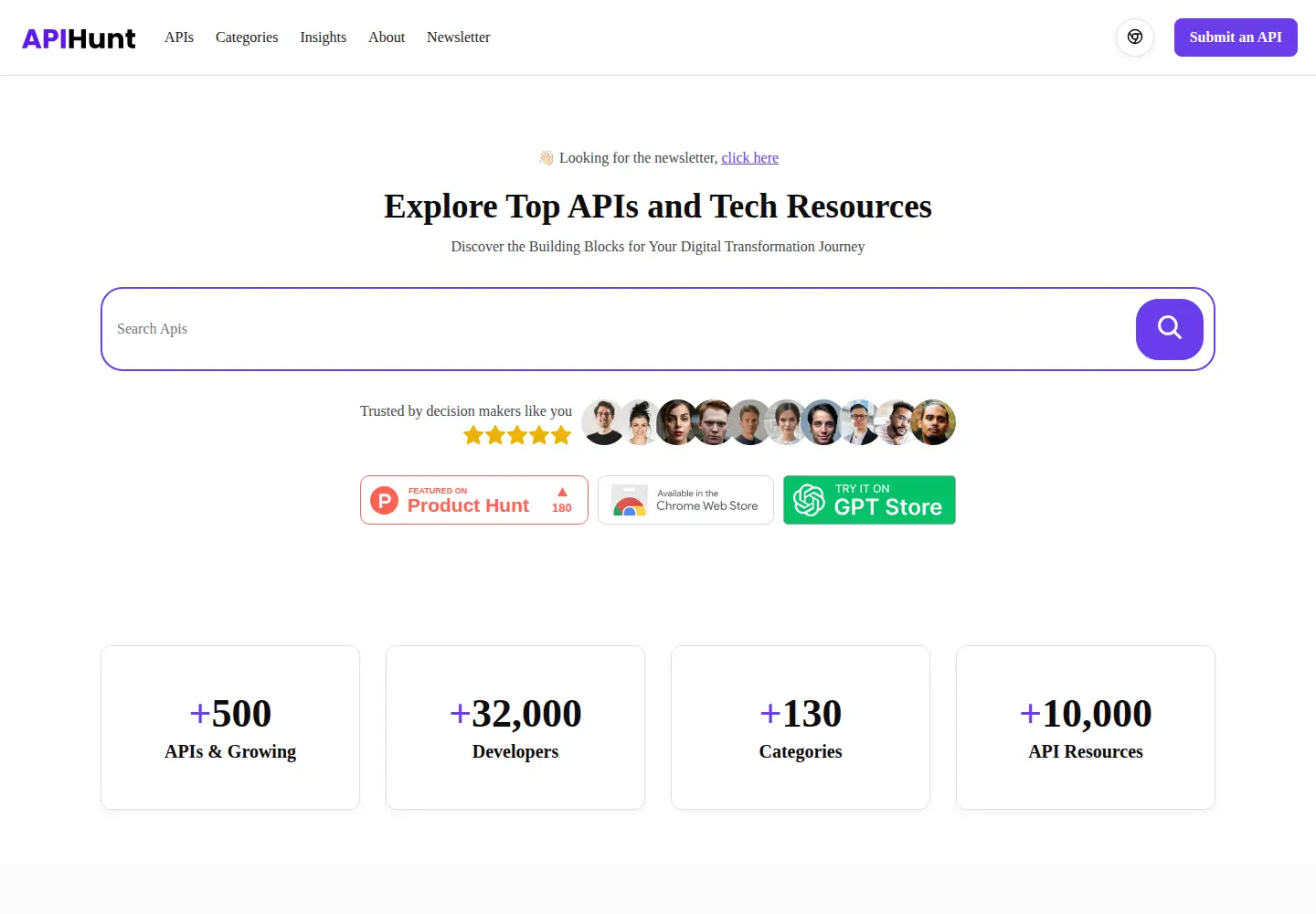Select the +500 APIs & Growing card
The image size is (1316, 914).
[230, 728]
